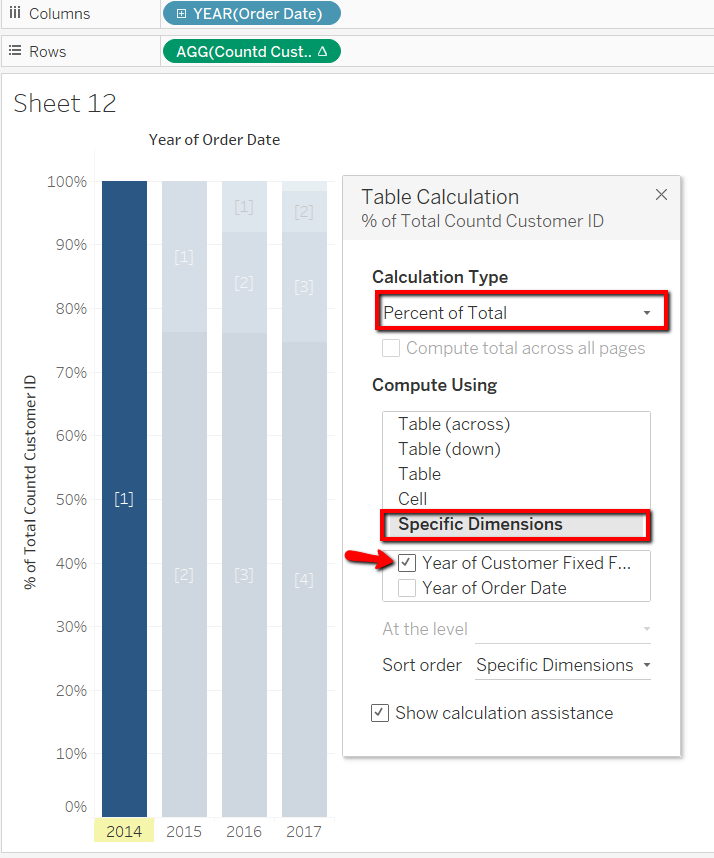714x858 pixels.
Task: Click the delta icon on AGG pill
Action: pos(322,52)
